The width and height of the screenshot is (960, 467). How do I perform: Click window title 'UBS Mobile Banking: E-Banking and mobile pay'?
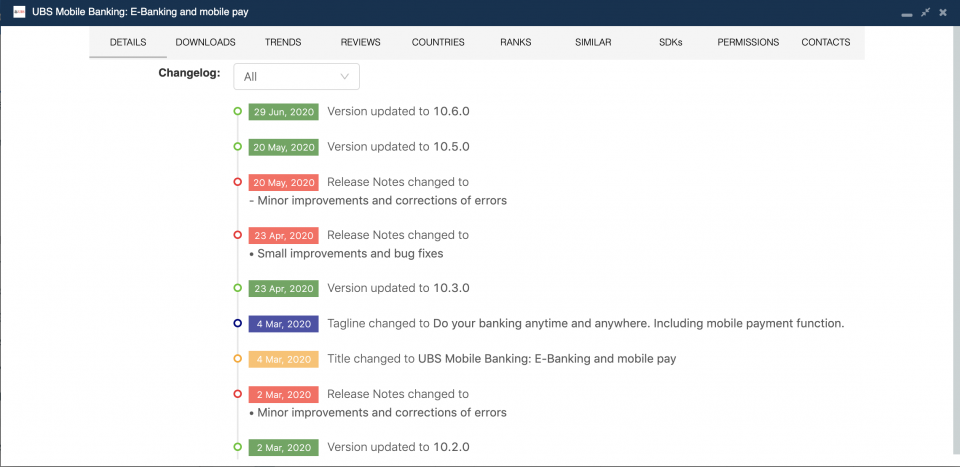[140, 12]
